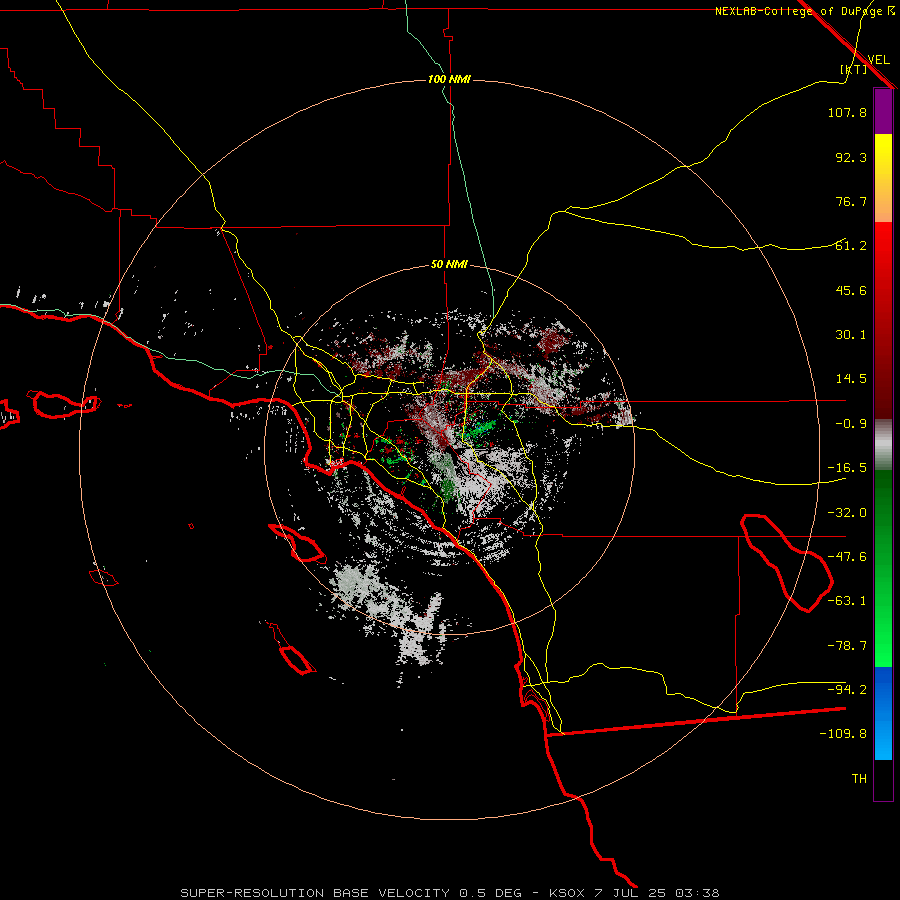Click the 100 NMI range ring label
Viewport: 900px width, 900px height.
click(449, 79)
